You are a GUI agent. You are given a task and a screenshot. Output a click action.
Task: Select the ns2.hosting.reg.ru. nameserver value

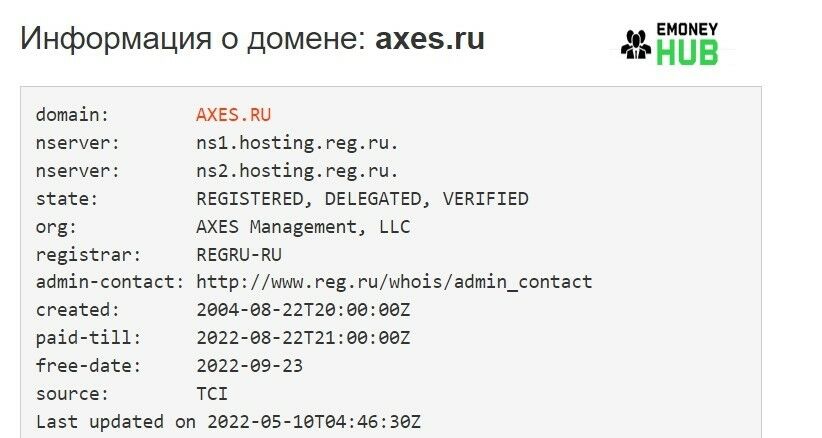297,171
